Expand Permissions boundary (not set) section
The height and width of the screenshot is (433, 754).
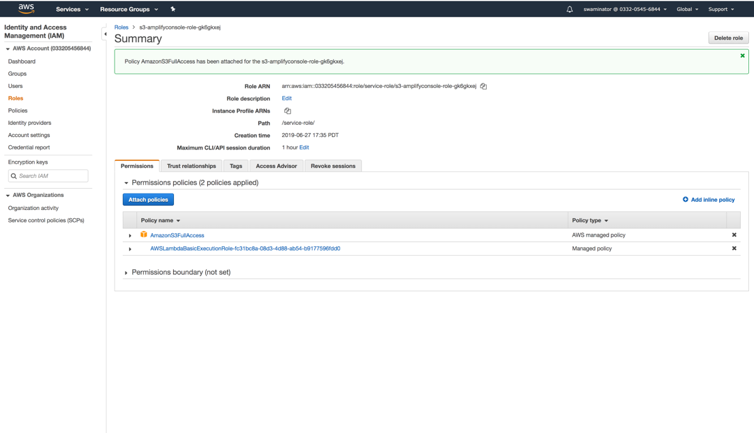(x=126, y=273)
